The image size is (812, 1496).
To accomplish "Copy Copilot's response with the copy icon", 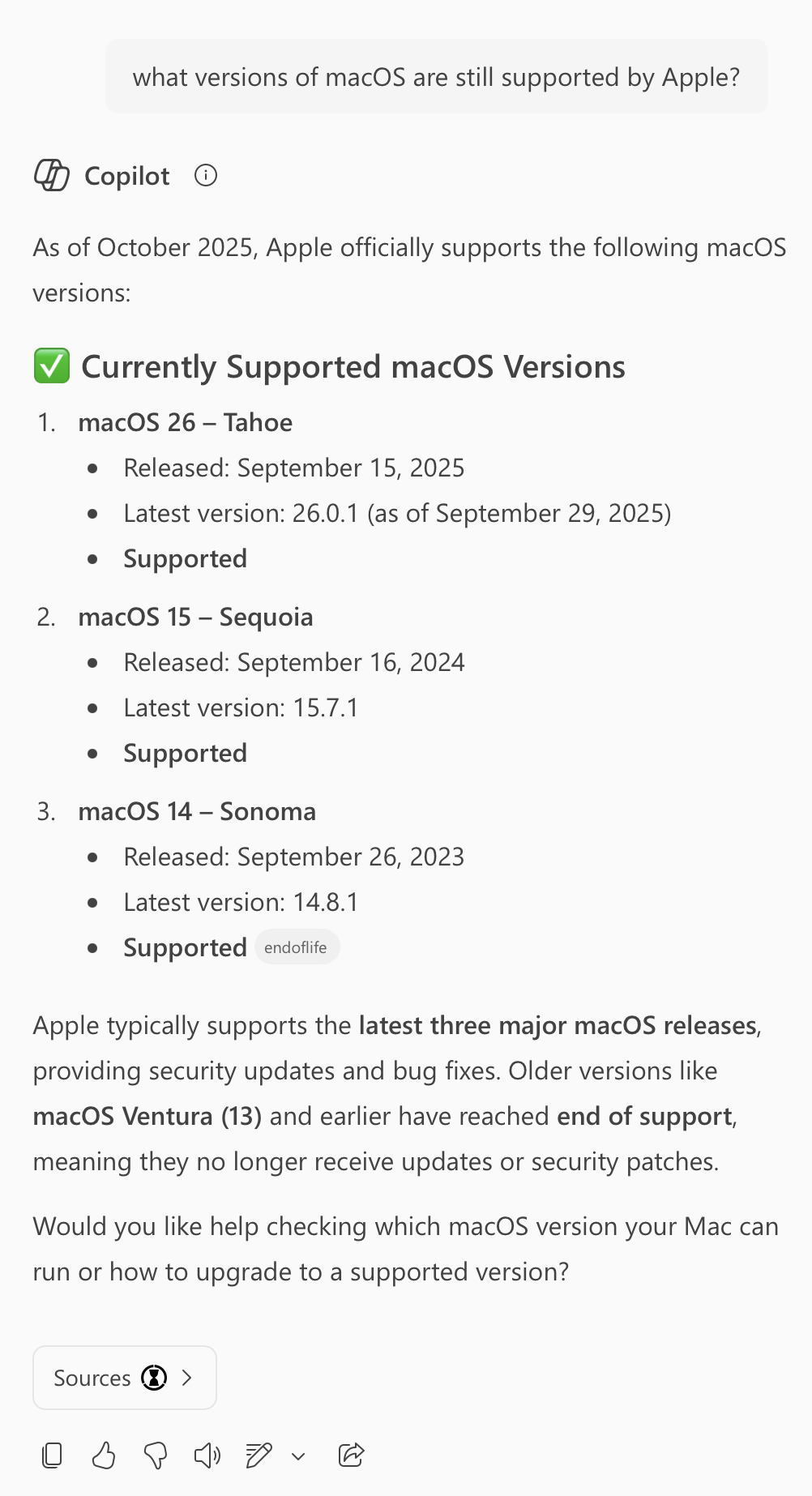I will coord(52,1455).
